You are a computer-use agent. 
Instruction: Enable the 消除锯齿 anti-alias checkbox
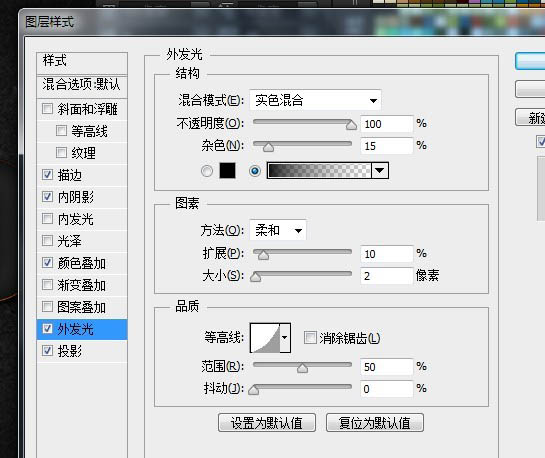310,337
